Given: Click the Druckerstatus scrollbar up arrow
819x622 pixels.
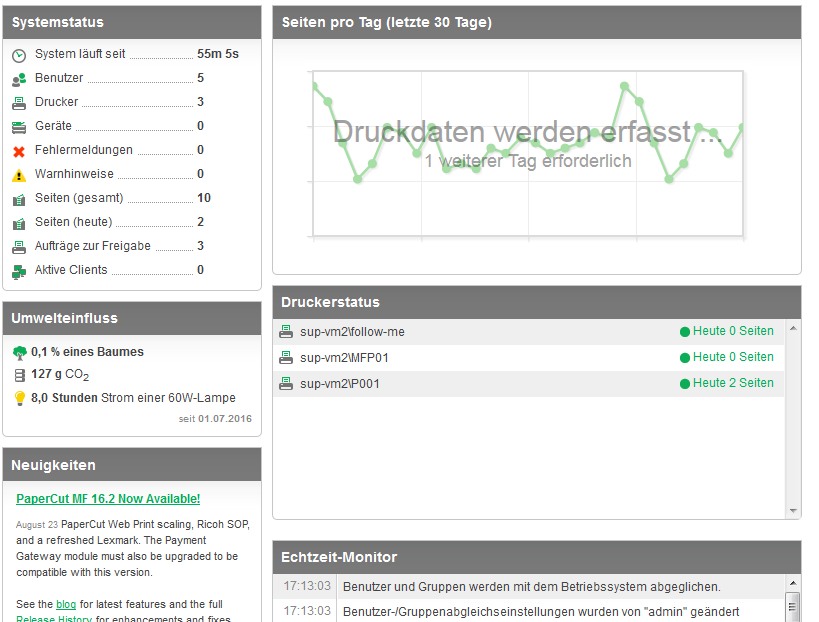Looking at the screenshot, I should [793, 328].
